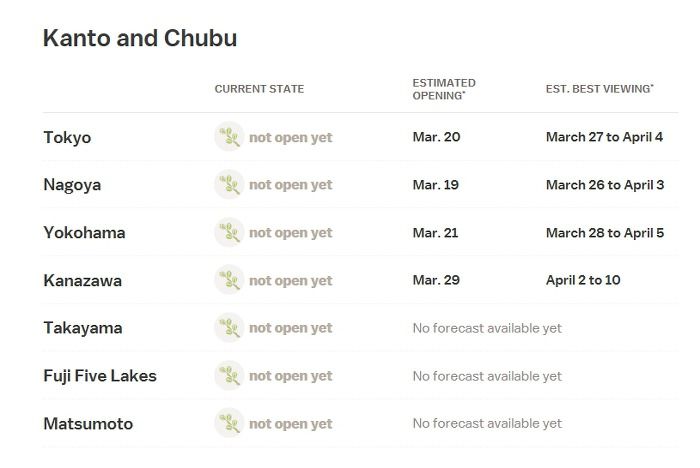Click the bud icon beside Fuji Five Lakes
The image size is (700, 468).
point(229,376)
